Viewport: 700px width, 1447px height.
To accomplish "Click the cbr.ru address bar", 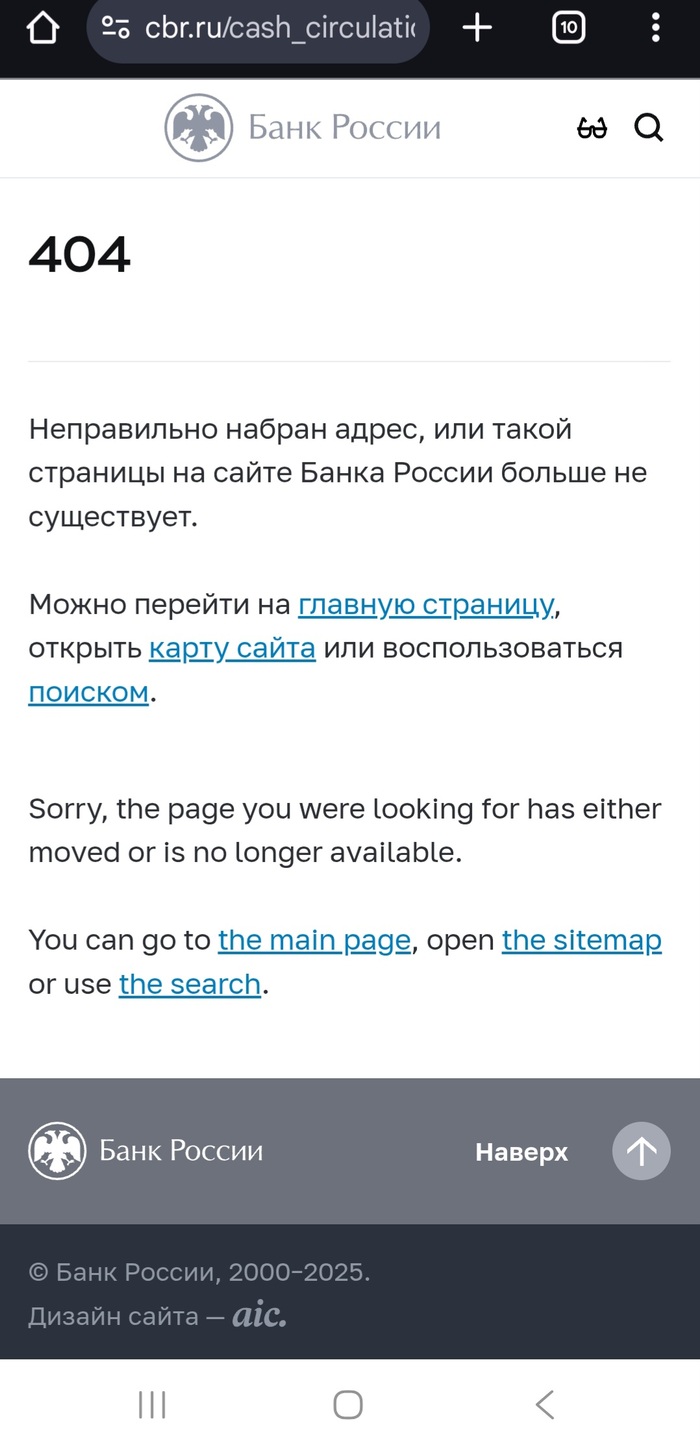I will point(285,29).
